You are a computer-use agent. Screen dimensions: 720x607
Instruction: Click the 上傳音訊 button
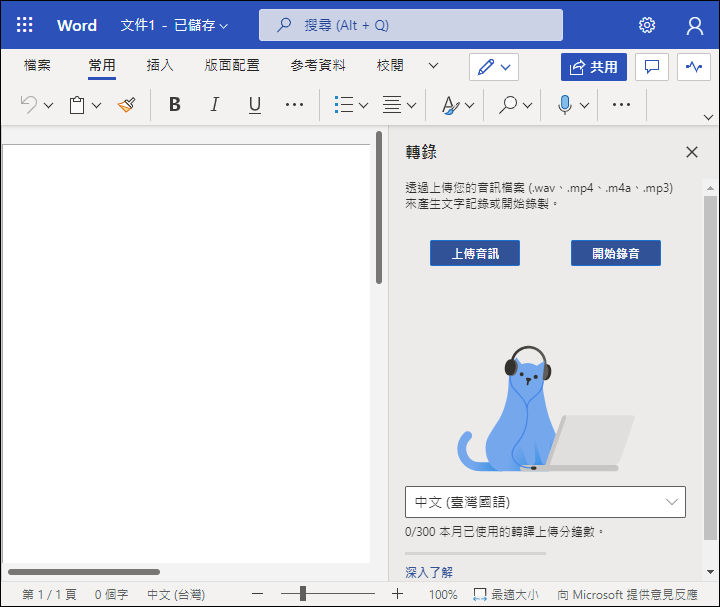coord(475,253)
